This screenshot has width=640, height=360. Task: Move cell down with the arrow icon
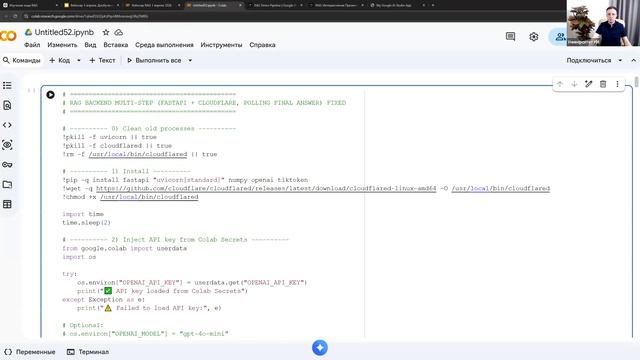click(574, 84)
